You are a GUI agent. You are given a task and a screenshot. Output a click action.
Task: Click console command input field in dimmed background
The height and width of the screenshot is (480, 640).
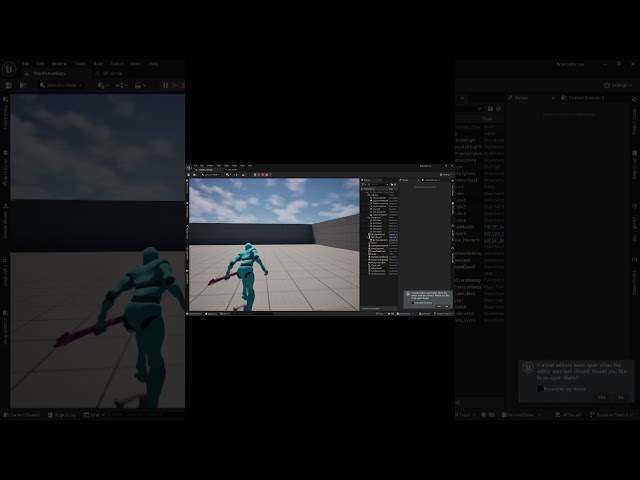pos(145,415)
